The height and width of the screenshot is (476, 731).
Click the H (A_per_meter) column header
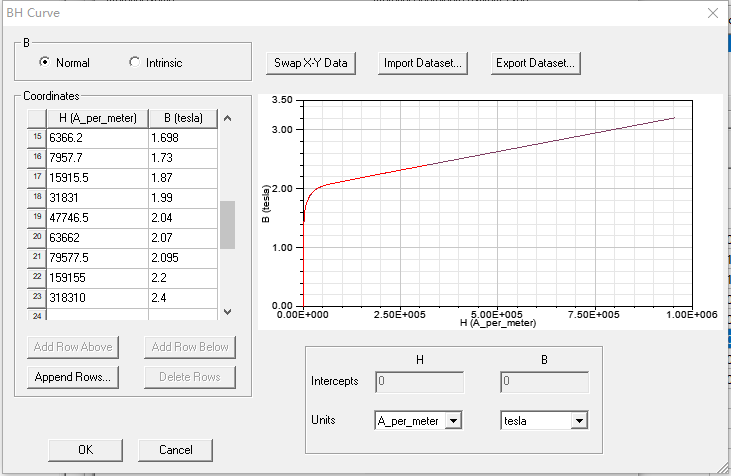coord(97,118)
